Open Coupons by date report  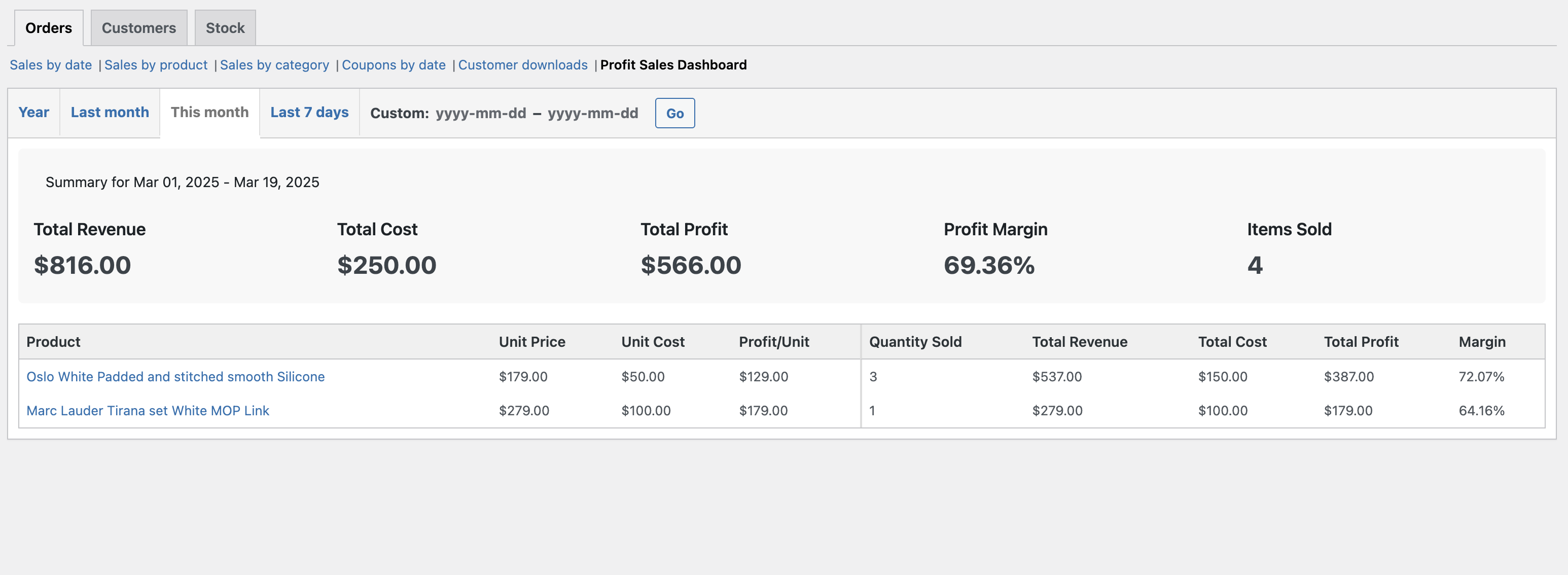point(394,65)
